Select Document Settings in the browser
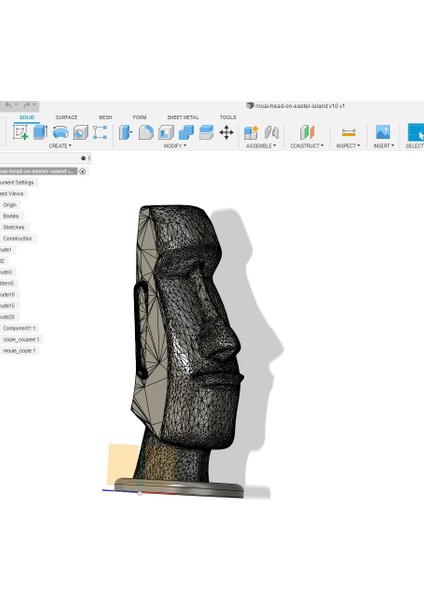This screenshot has width=424, height=600. pyautogui.click(x=18, y=183)
